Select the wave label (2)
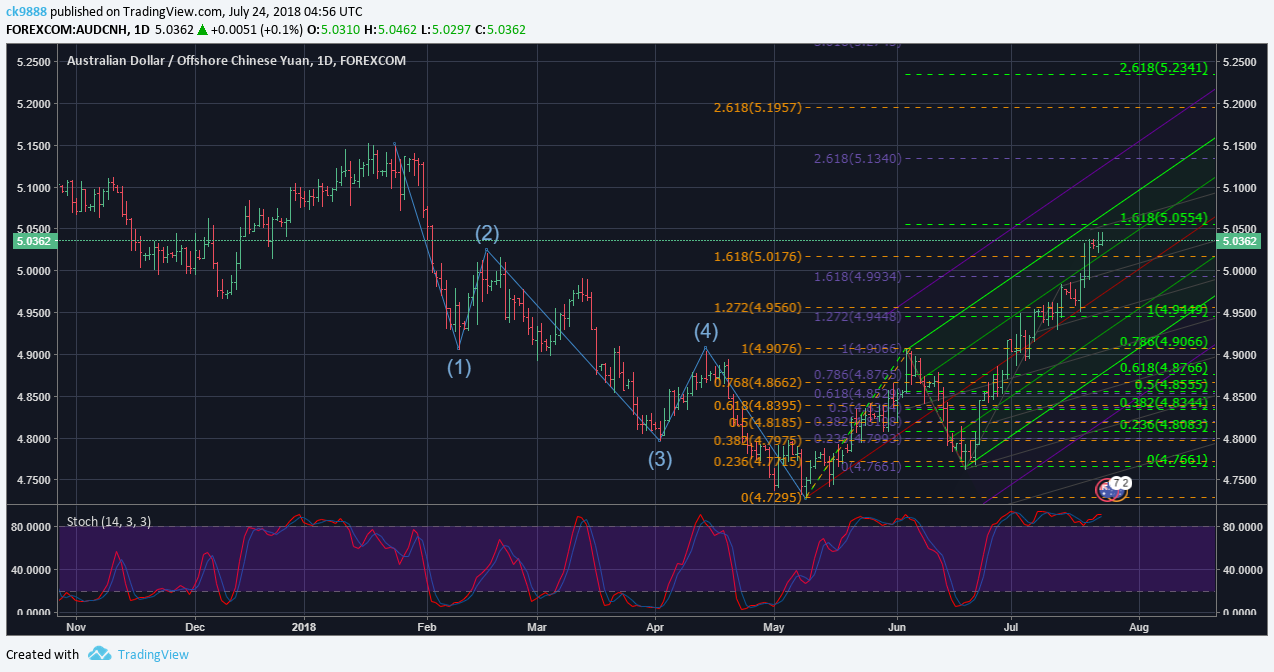This screenshot has height=672, width=1274. pos(487,233)
